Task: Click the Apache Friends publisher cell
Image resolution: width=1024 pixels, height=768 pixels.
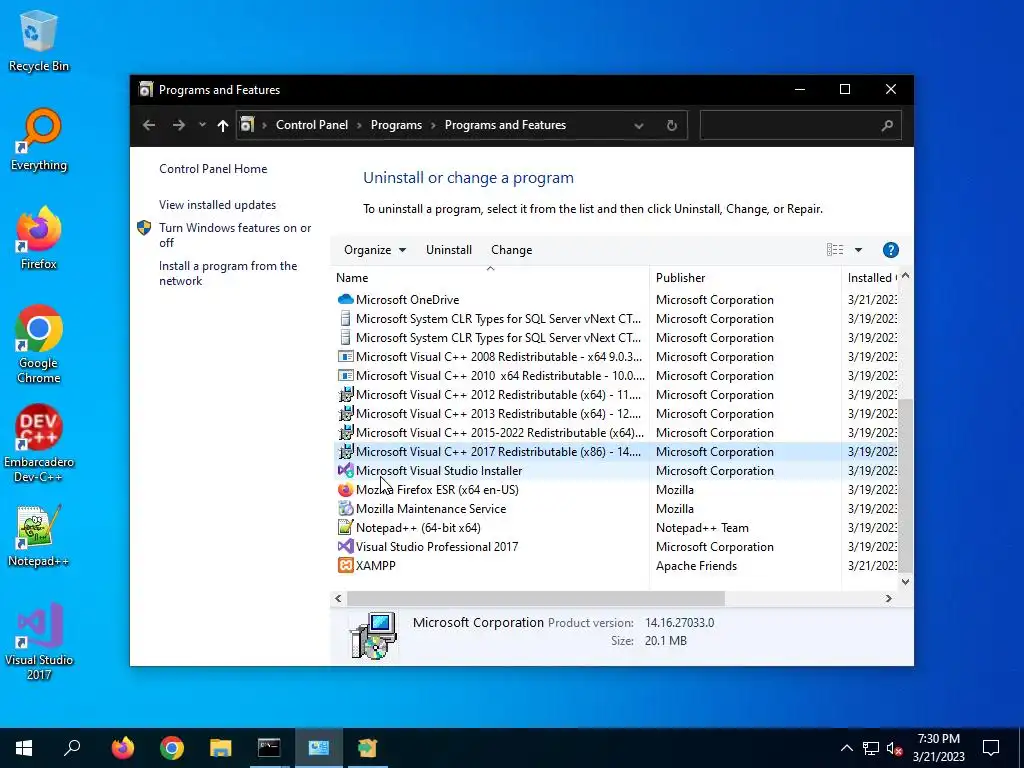Action: point(696,566)
